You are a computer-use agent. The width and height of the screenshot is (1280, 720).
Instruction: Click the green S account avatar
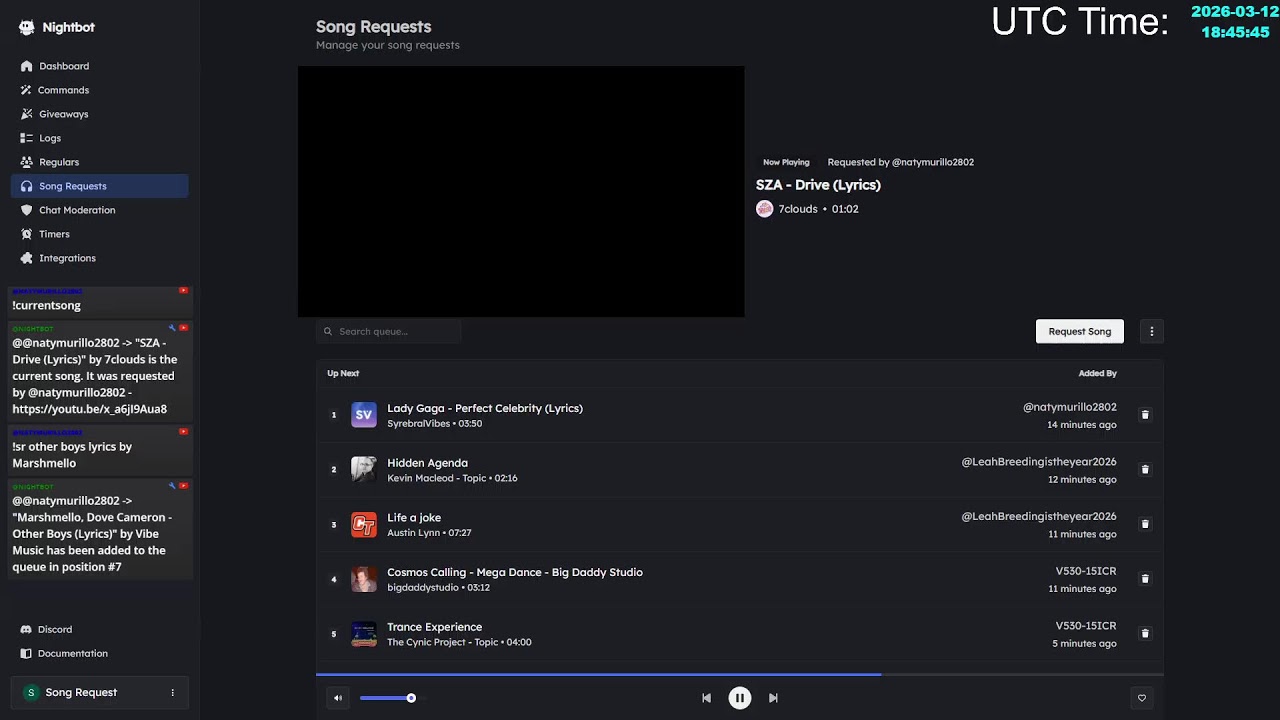pos(31,692)
